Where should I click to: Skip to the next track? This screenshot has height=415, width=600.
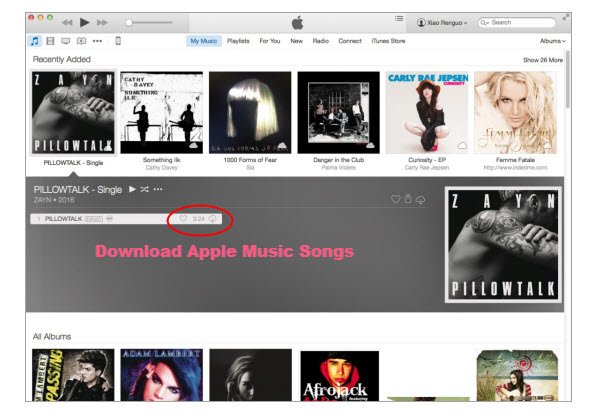102,23
